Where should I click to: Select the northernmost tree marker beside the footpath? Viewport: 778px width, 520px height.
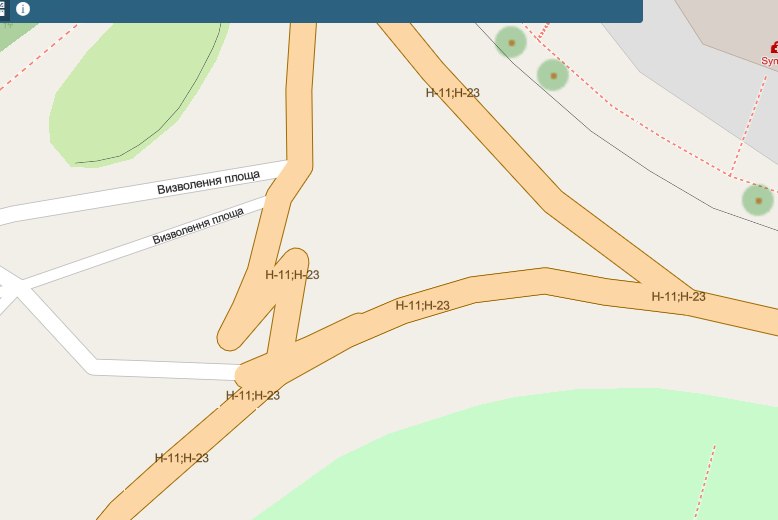511,43
